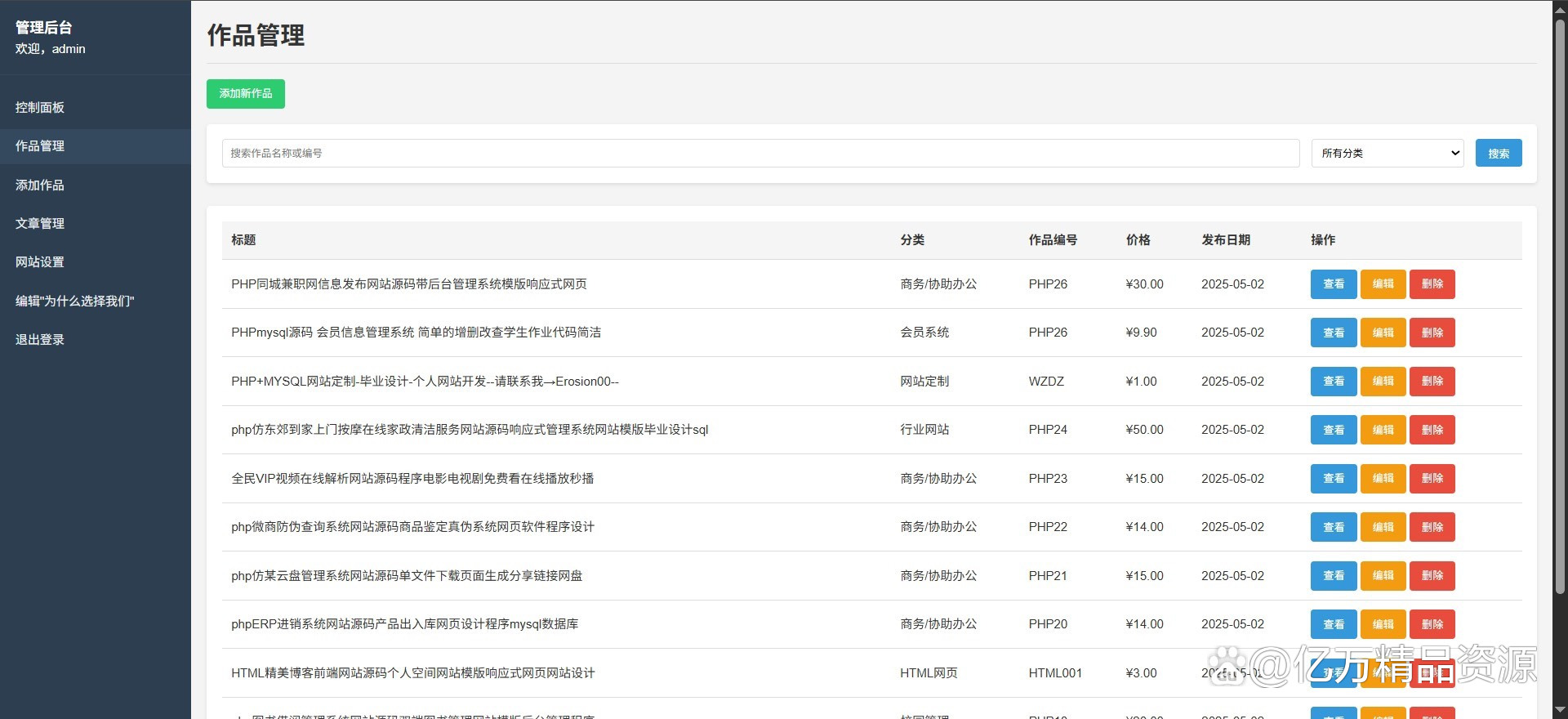Open 添加作品 in the sidebar

96,185
